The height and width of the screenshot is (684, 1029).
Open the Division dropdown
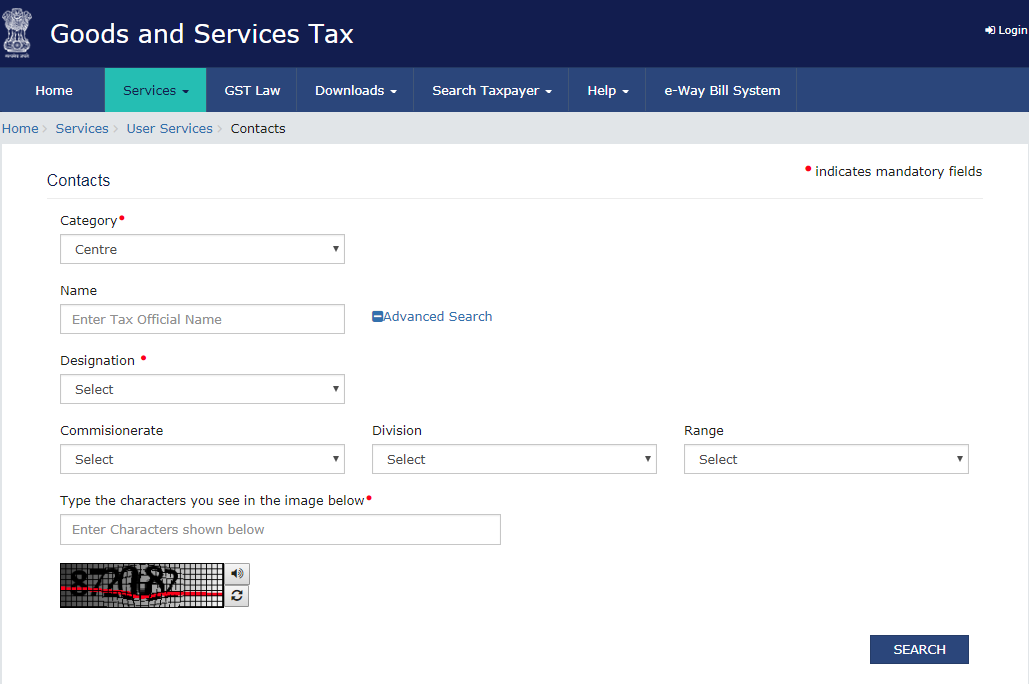click(514, 460)
